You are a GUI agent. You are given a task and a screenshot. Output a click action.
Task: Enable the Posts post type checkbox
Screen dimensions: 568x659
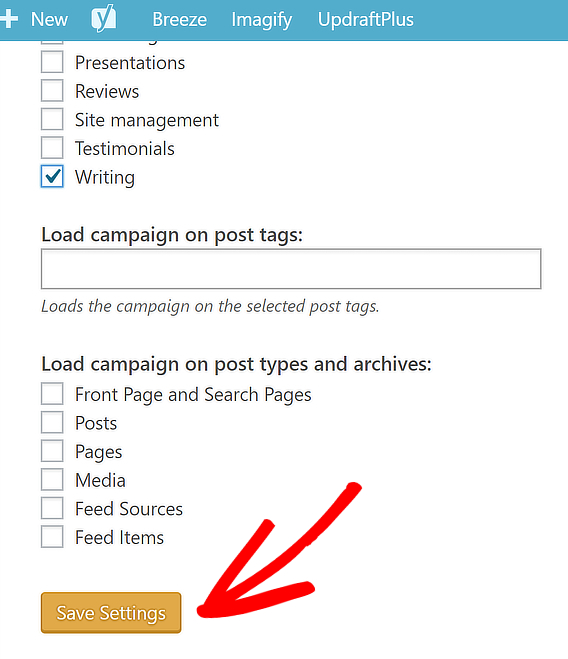(x=52, y=422)
